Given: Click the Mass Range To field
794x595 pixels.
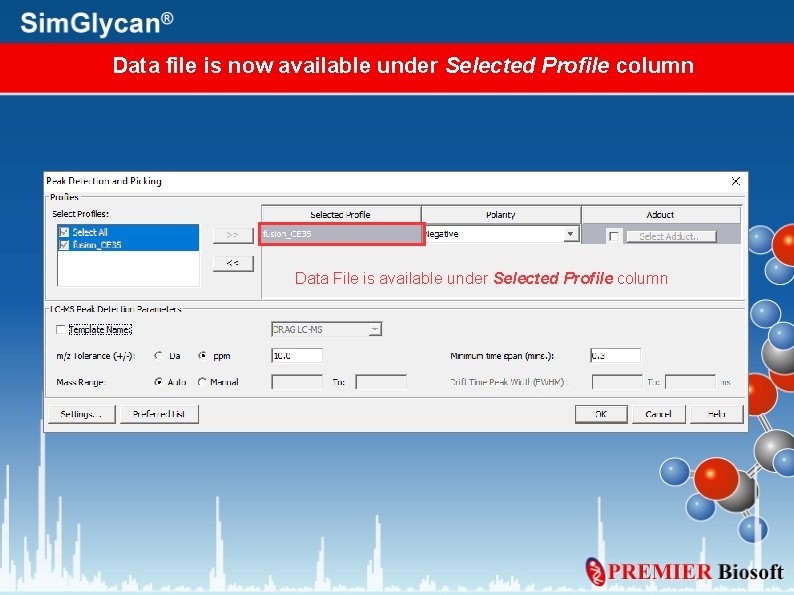Looking at the screenshot, I should (x=381, y=382).
